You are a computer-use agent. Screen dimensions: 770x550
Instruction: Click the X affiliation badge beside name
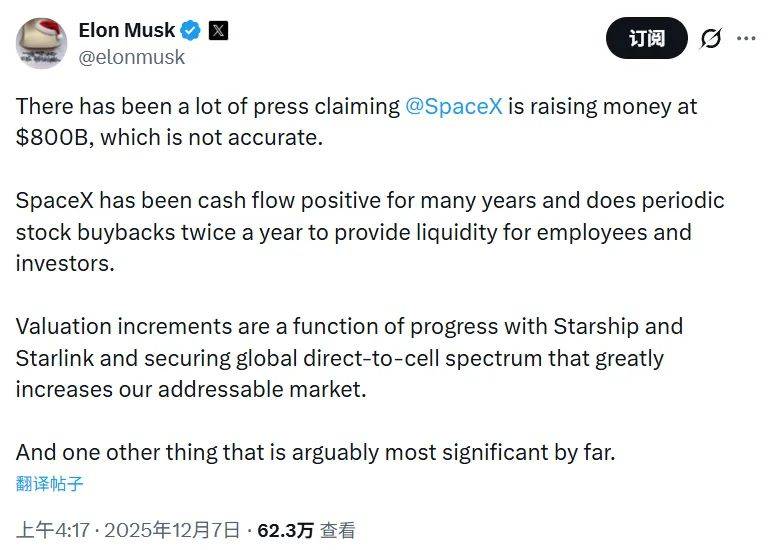(x=217, y=31)
